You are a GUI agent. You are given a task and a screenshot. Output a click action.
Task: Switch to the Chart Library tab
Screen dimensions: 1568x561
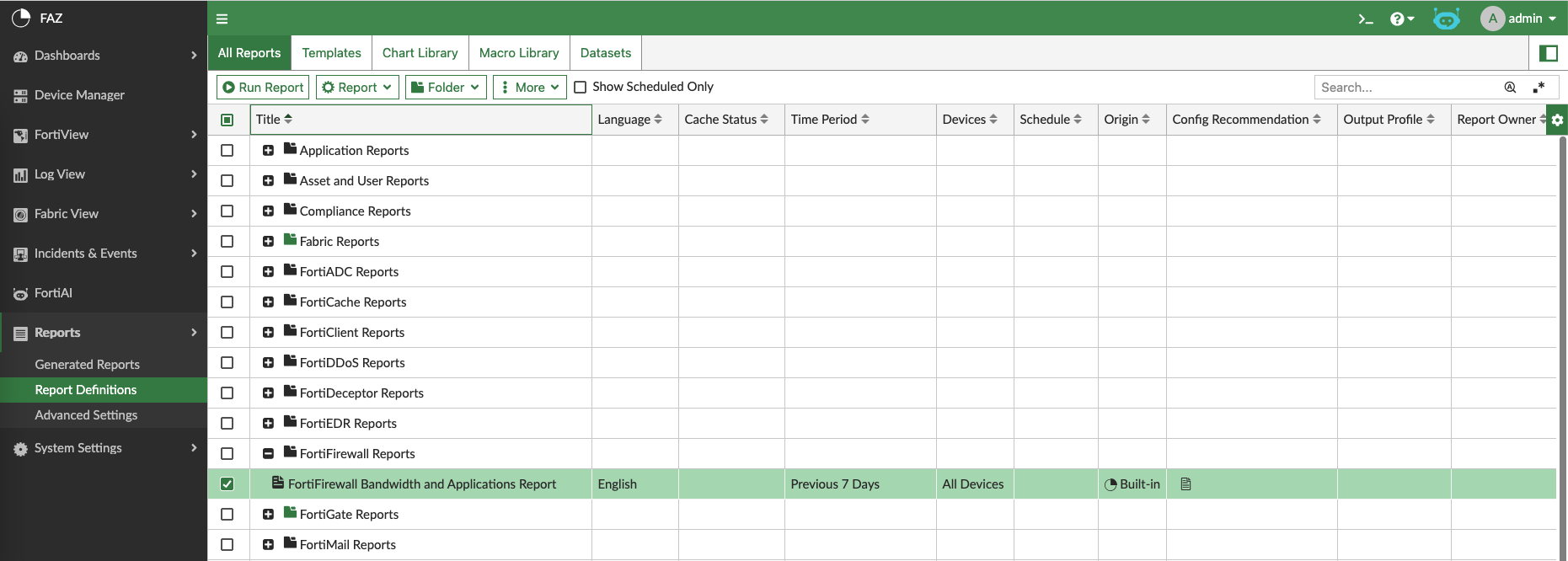(420, 53)
